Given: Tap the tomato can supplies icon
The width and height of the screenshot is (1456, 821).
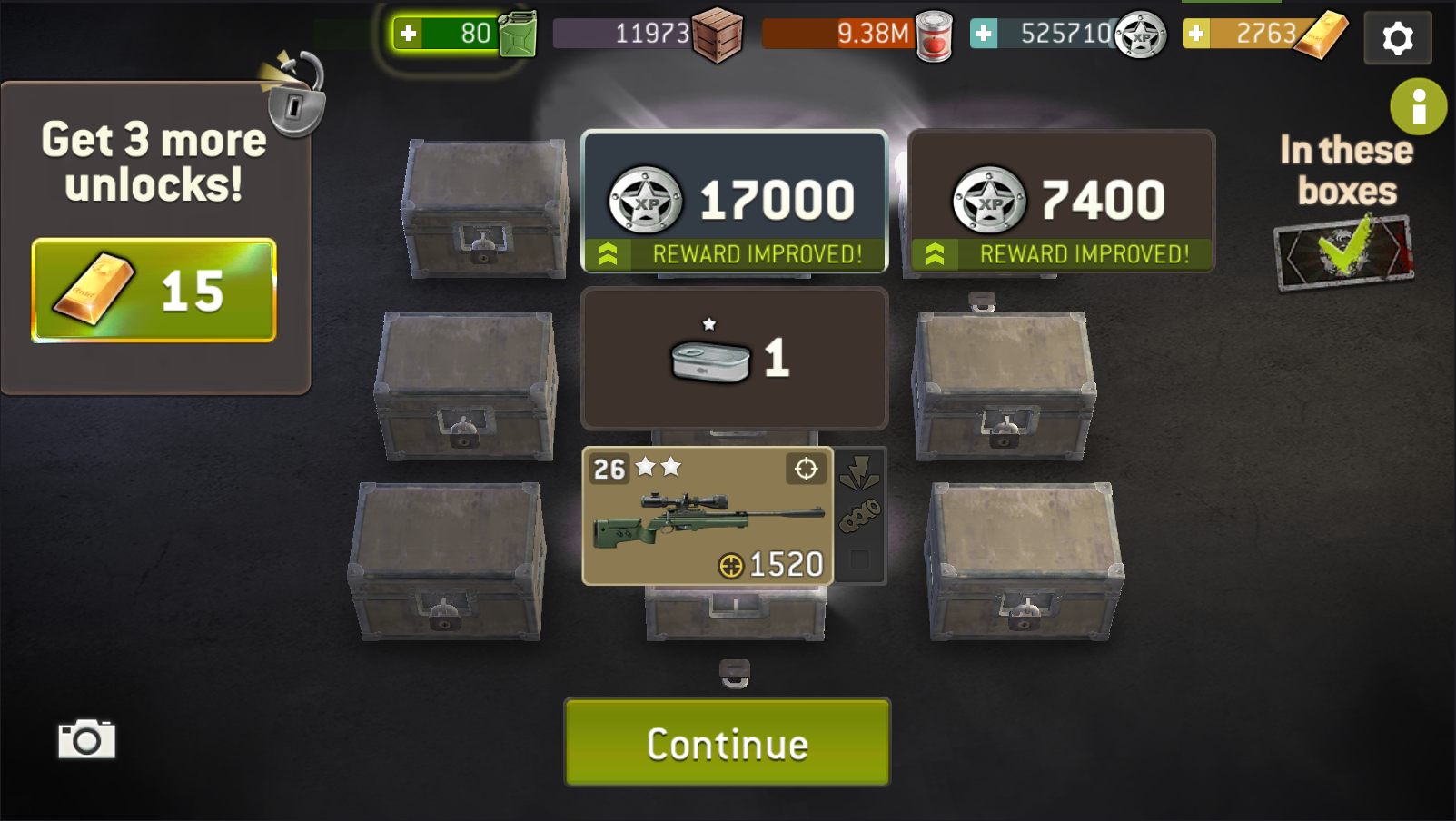Looking at the screenshot, I should (x=934, y=36).
